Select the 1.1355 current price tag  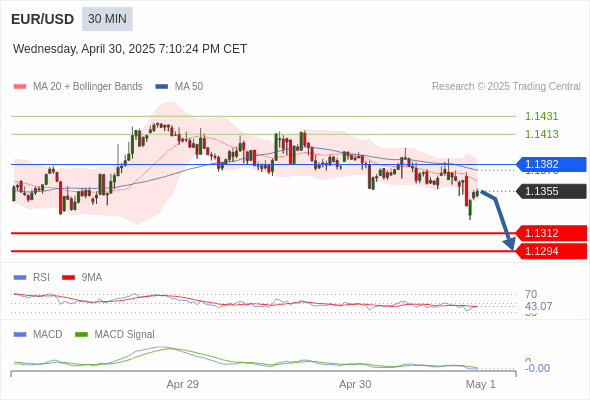click(x=551, y=191)
